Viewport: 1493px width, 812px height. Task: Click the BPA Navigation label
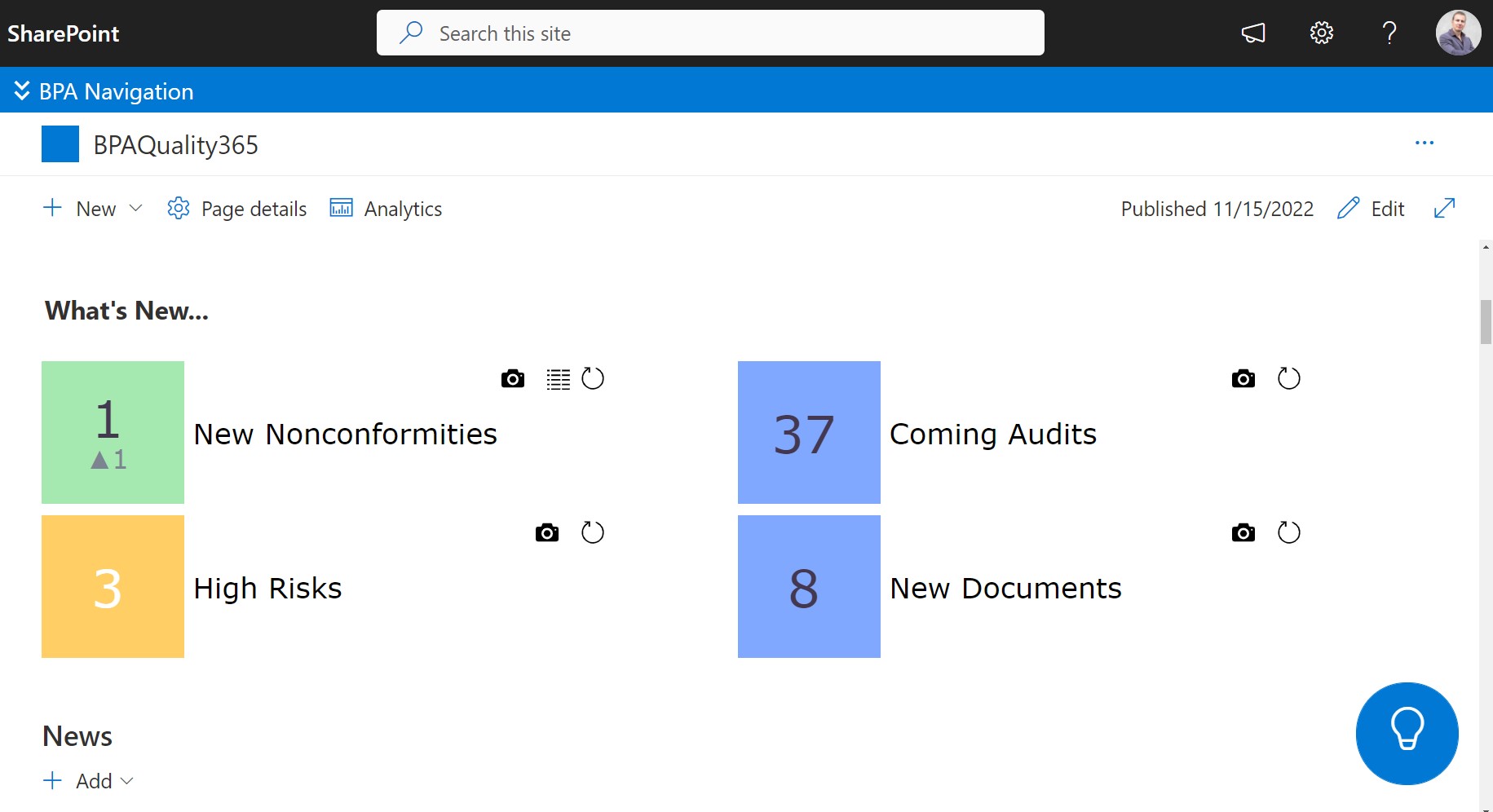coord(117,91)
